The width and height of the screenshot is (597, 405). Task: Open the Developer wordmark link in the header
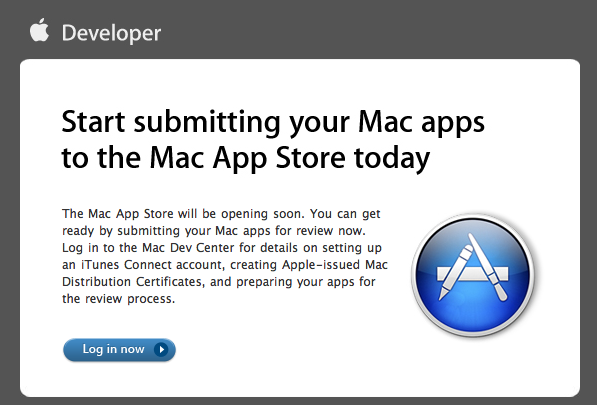pos(111,33)
